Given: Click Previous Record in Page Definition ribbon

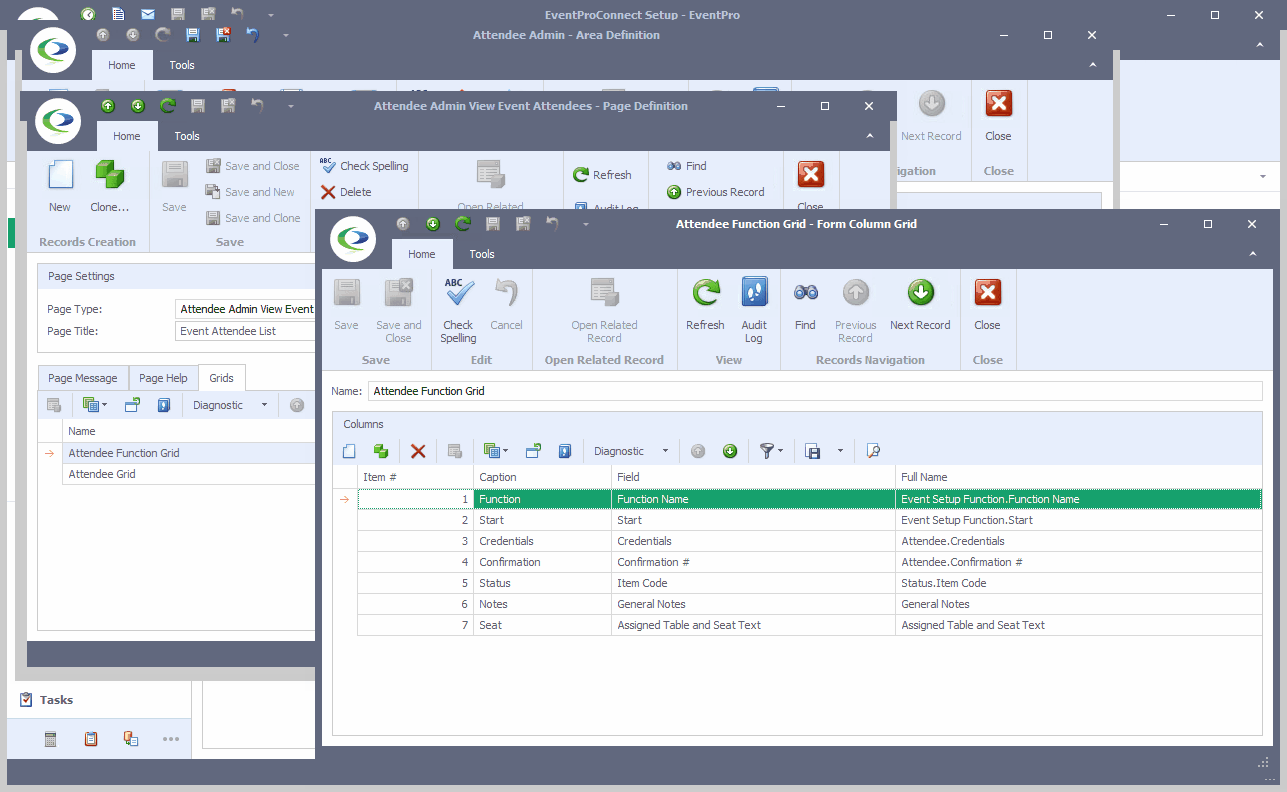Looking at the screenshot, I should click(716, 192).
